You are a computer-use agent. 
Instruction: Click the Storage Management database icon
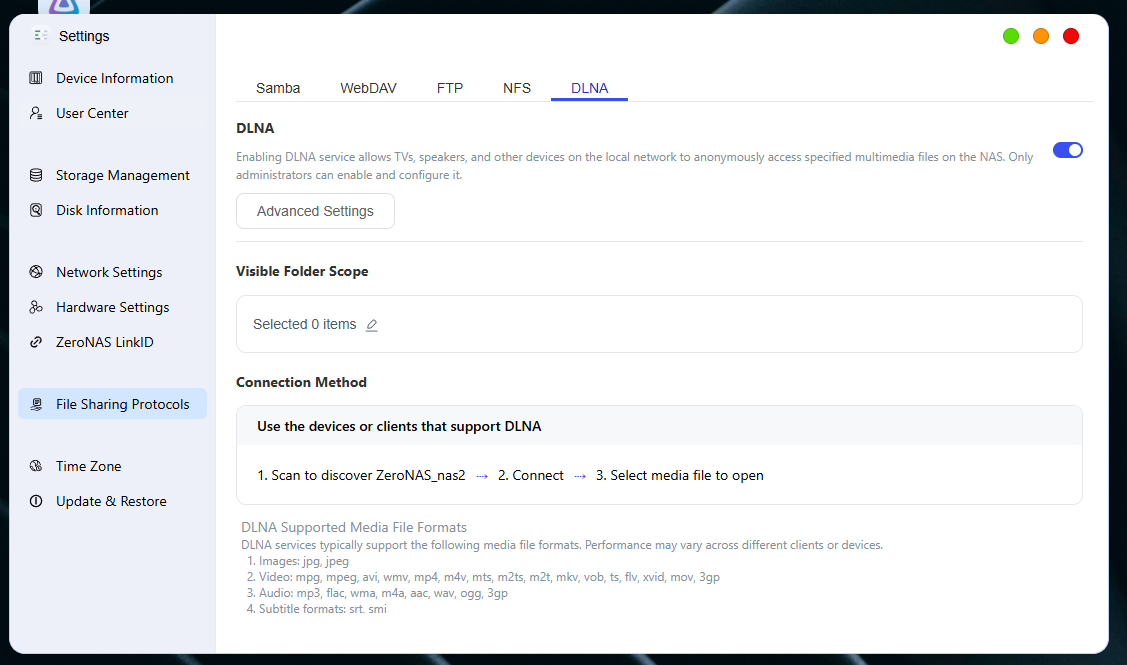point(36,175)
